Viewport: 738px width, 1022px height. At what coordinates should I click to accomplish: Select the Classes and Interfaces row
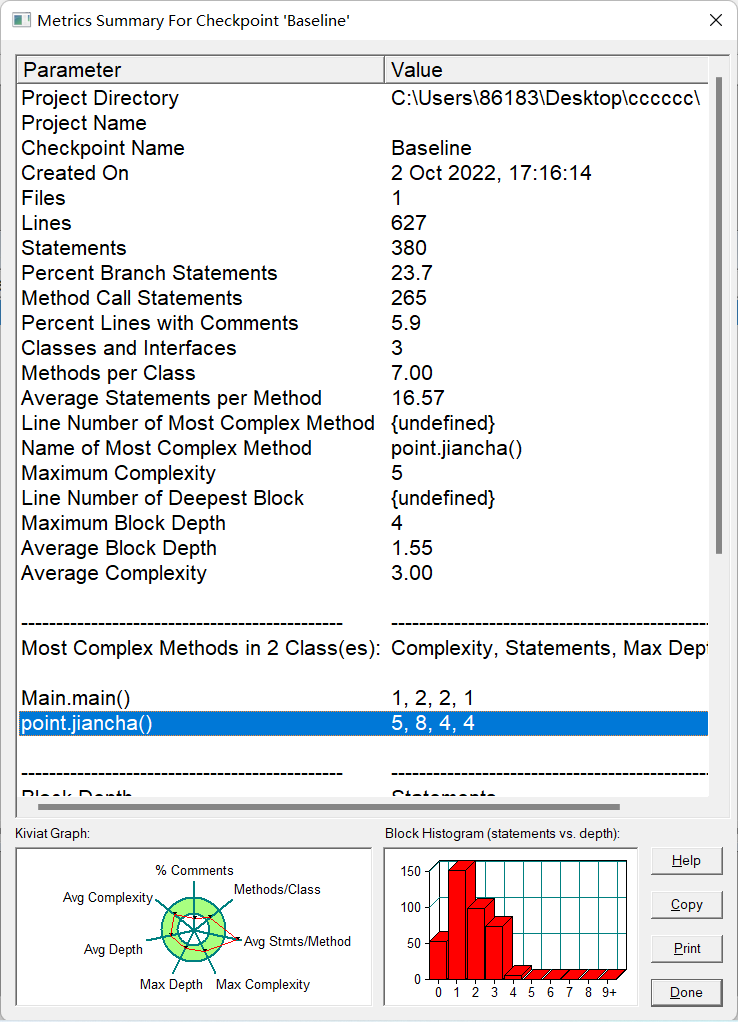click(363, 348)
